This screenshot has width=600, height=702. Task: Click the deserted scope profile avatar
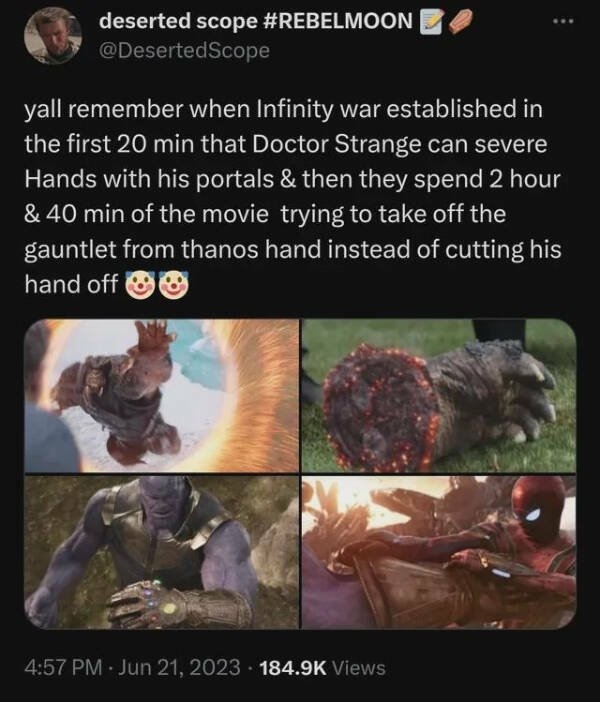(x=51, y=33)
